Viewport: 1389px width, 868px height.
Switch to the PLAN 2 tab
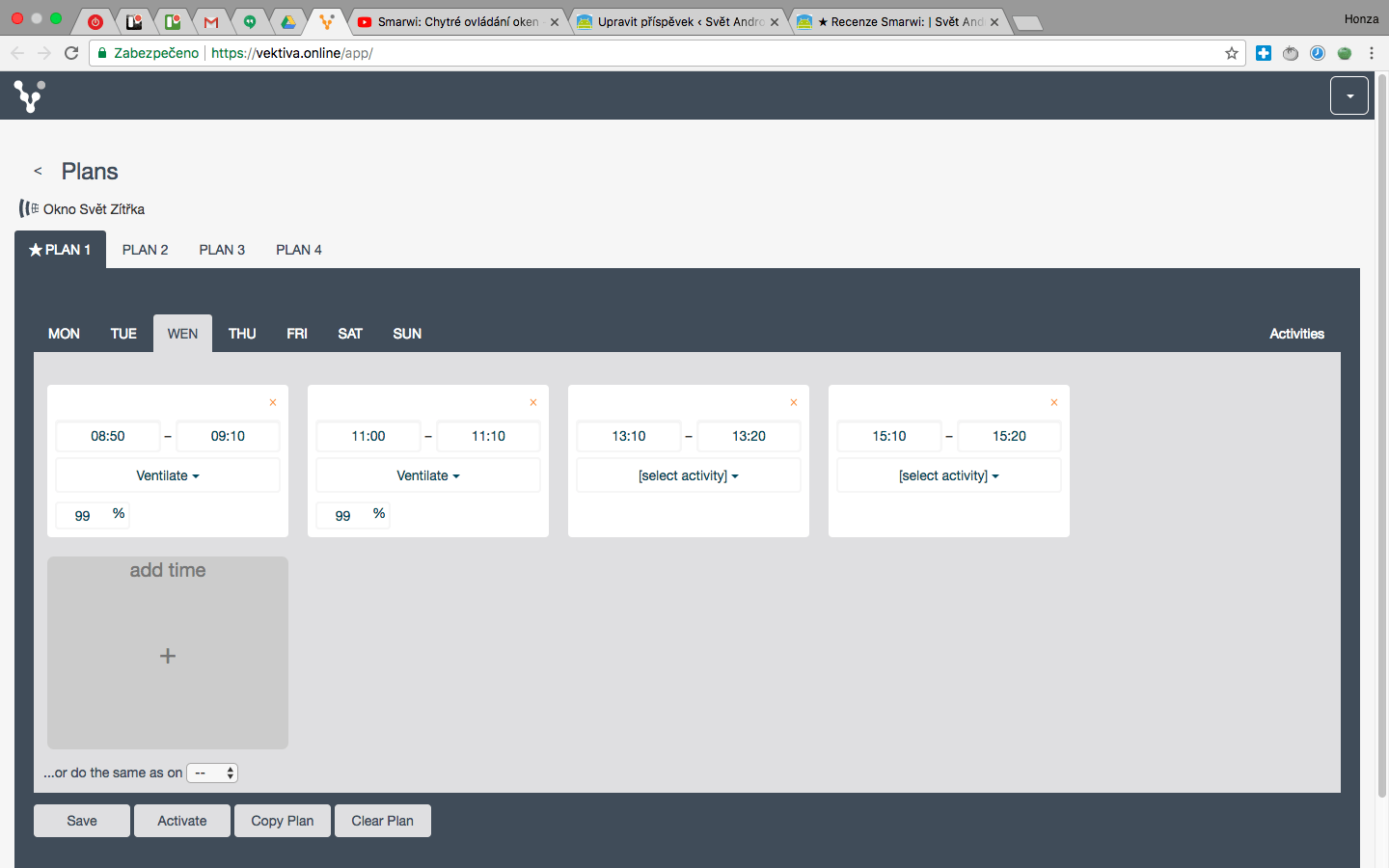click(145, 250)
